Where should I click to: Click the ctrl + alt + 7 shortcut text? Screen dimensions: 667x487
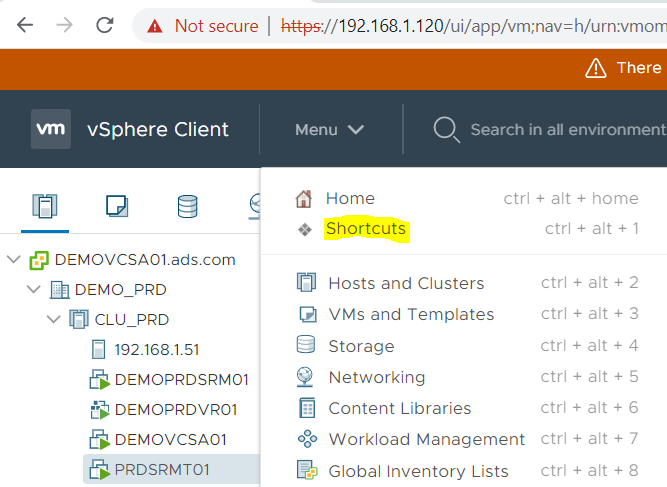coord(589,438)
